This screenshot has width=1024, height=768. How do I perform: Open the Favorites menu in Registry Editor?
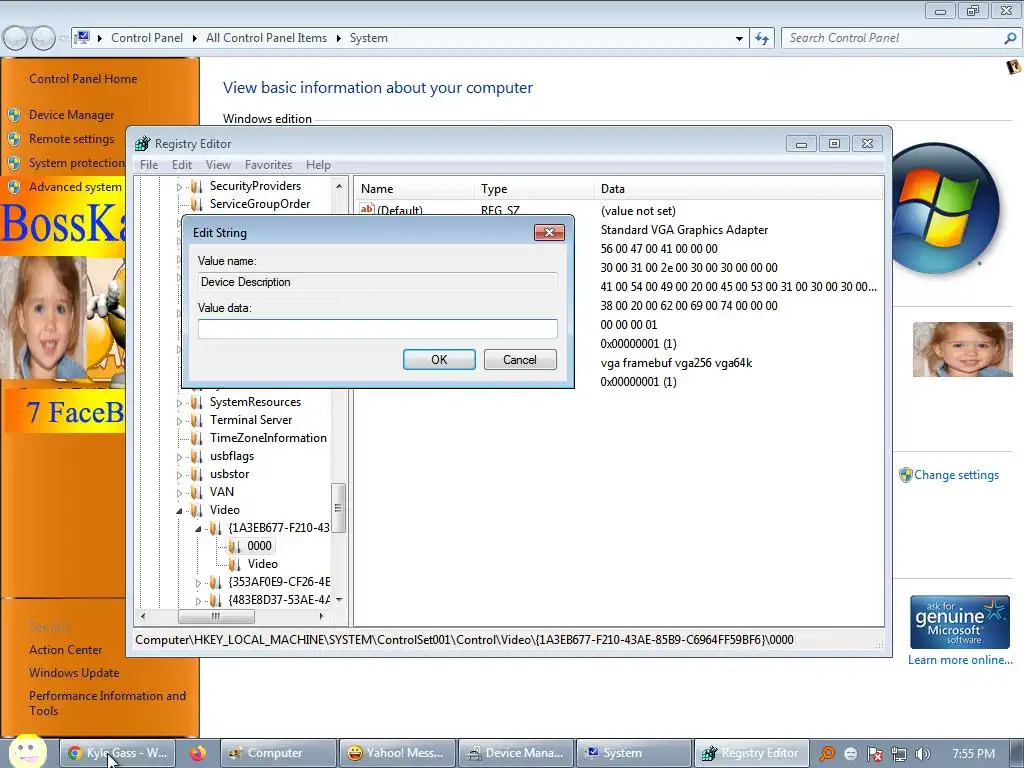(x=268, y=165)
